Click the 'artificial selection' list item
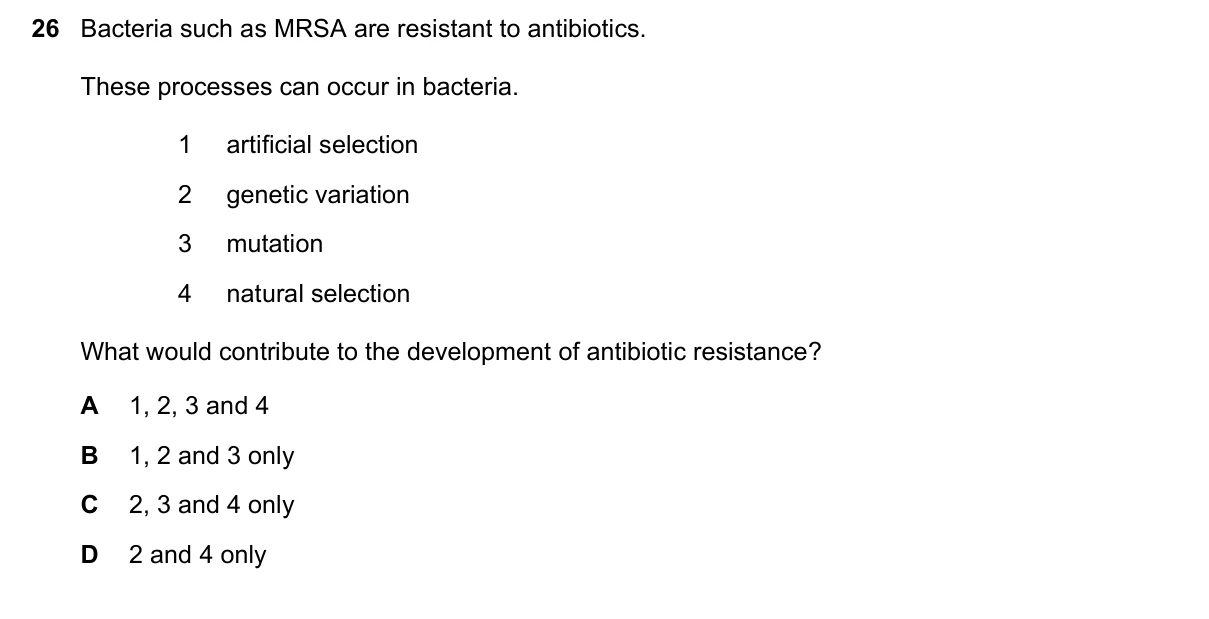Screen dimensions: 1209x619 click(322, 145)
